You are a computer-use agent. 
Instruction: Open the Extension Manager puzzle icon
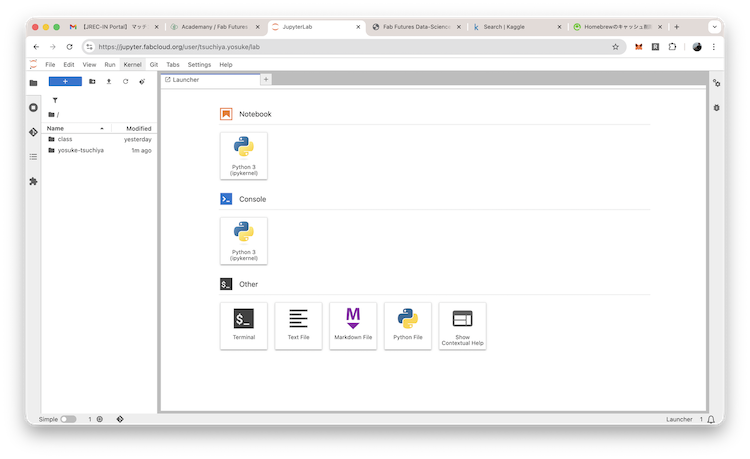click(x=33, y=181)
